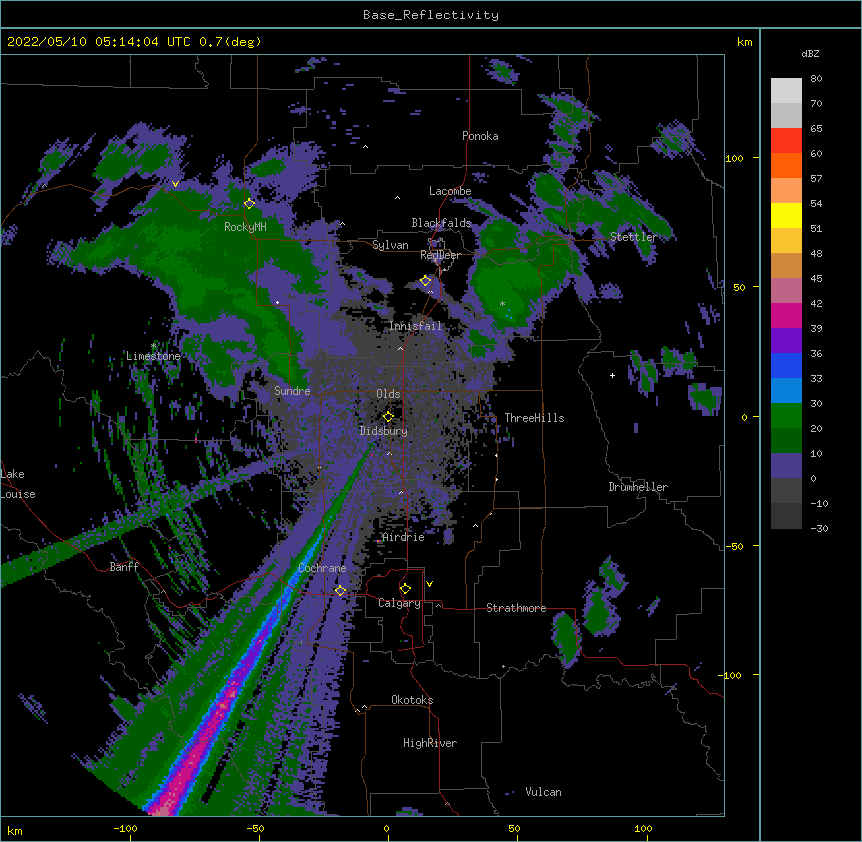Click the Sylvan label
This screenshot has width=862, height=842.
point(390,245)
